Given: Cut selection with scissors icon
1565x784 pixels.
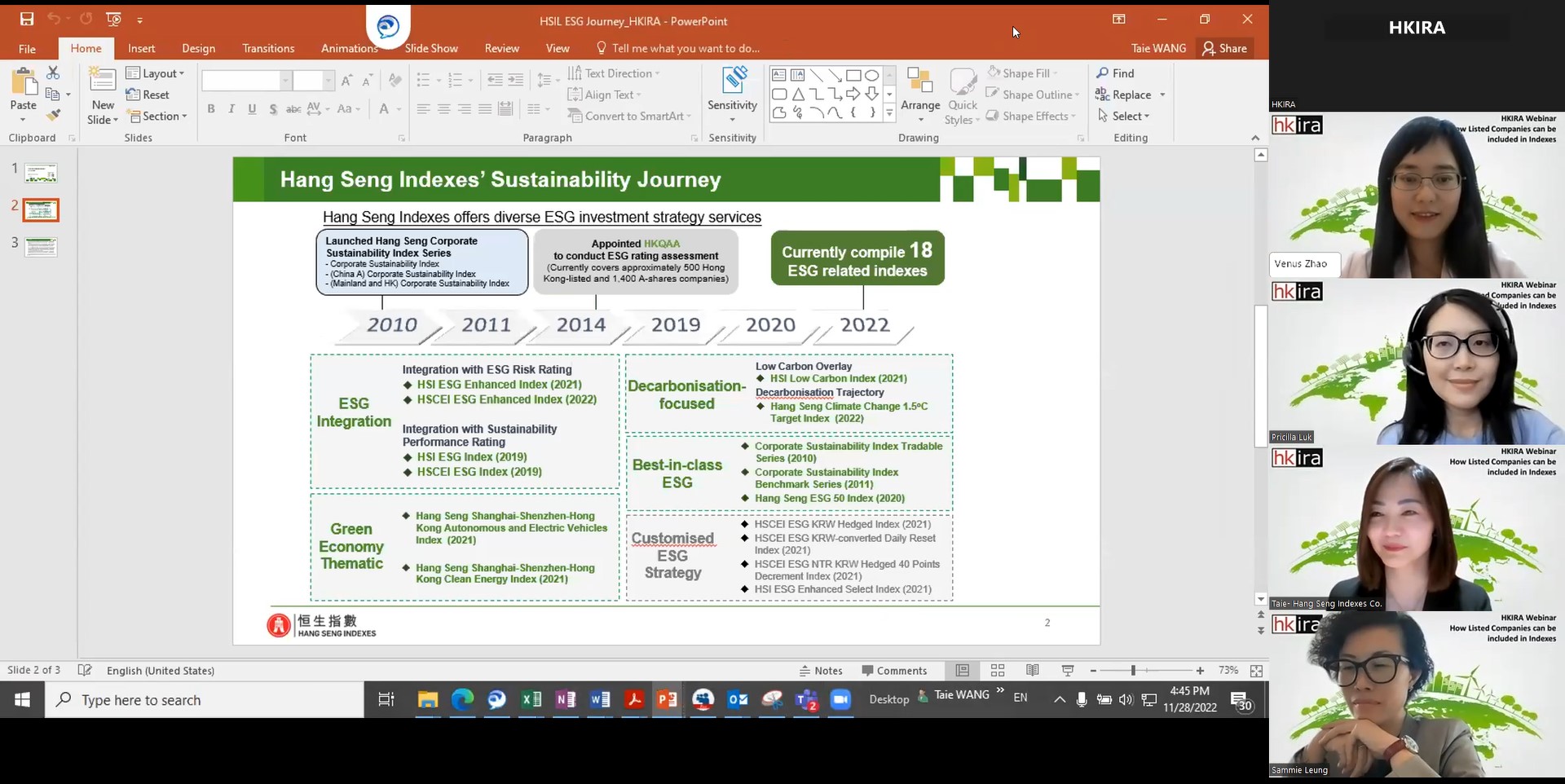Looking at the screenshot, I should coord(53,73).
